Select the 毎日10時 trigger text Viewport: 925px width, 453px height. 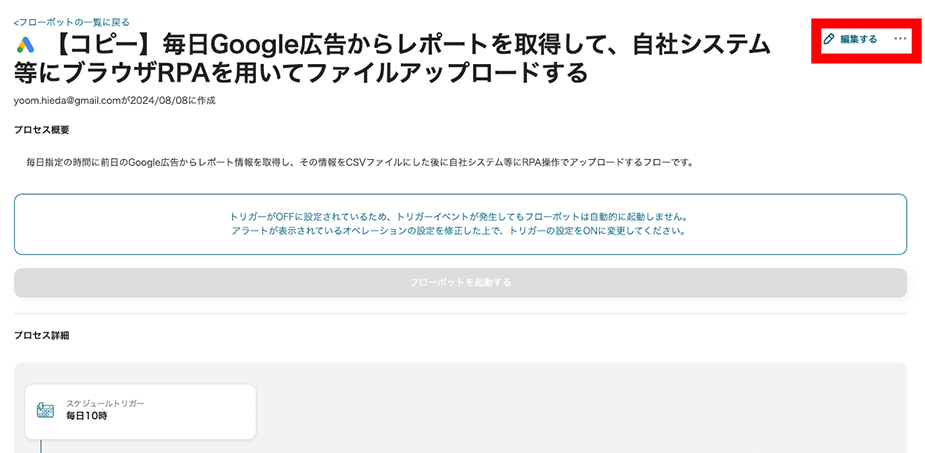pyautogui.click(x=87, y=416)
